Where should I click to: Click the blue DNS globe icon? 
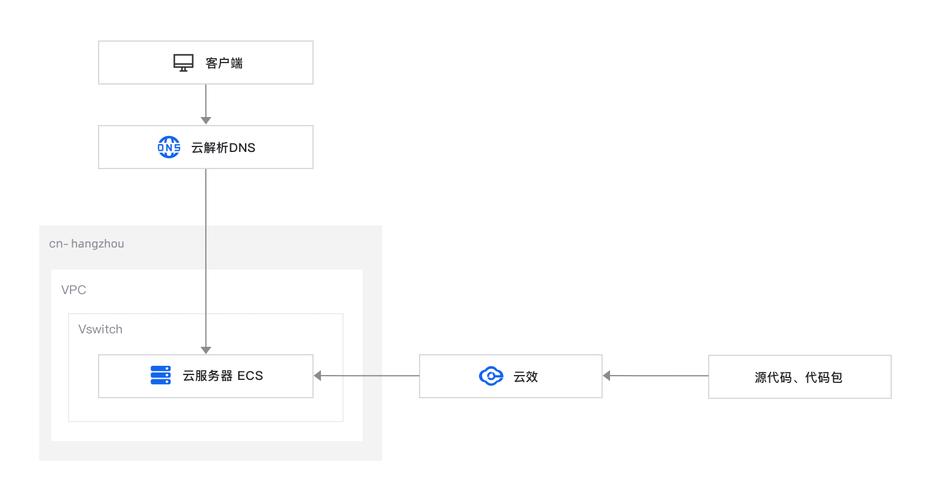point(169,147)
